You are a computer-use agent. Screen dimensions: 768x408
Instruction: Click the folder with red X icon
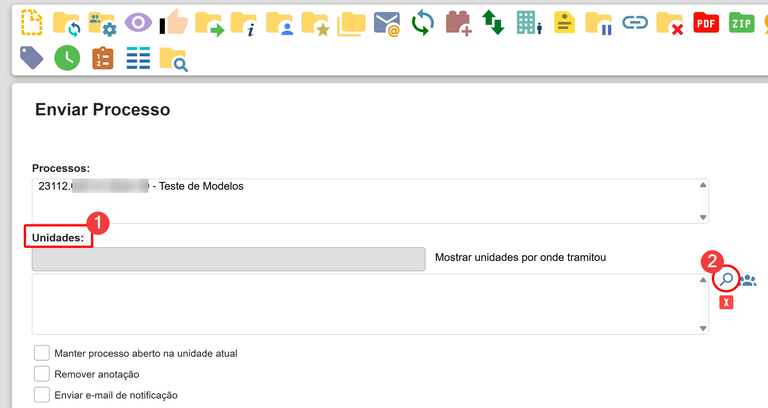pyautogui.click(x=670, y=24)
